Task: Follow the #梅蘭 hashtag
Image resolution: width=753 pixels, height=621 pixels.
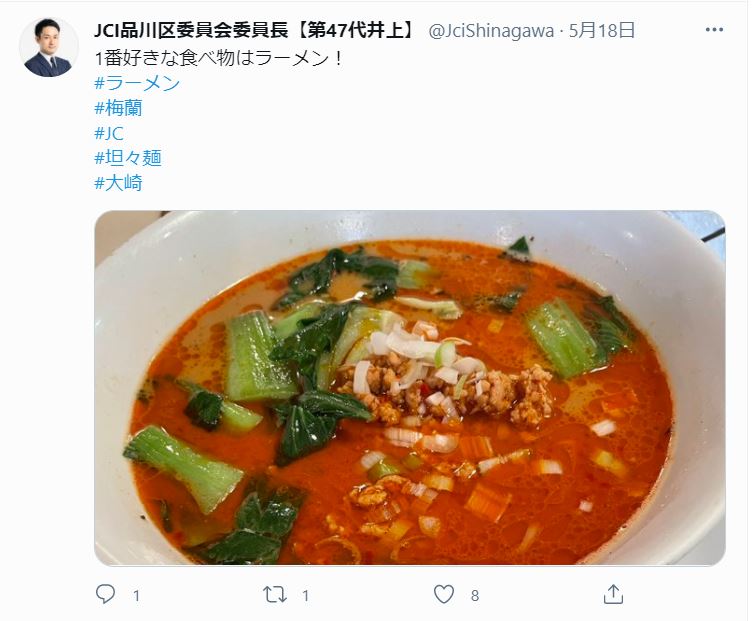Action: [118, 108]
